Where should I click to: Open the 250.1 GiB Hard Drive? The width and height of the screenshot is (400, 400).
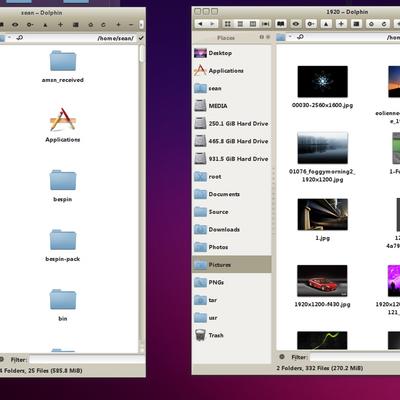[232, 124]
